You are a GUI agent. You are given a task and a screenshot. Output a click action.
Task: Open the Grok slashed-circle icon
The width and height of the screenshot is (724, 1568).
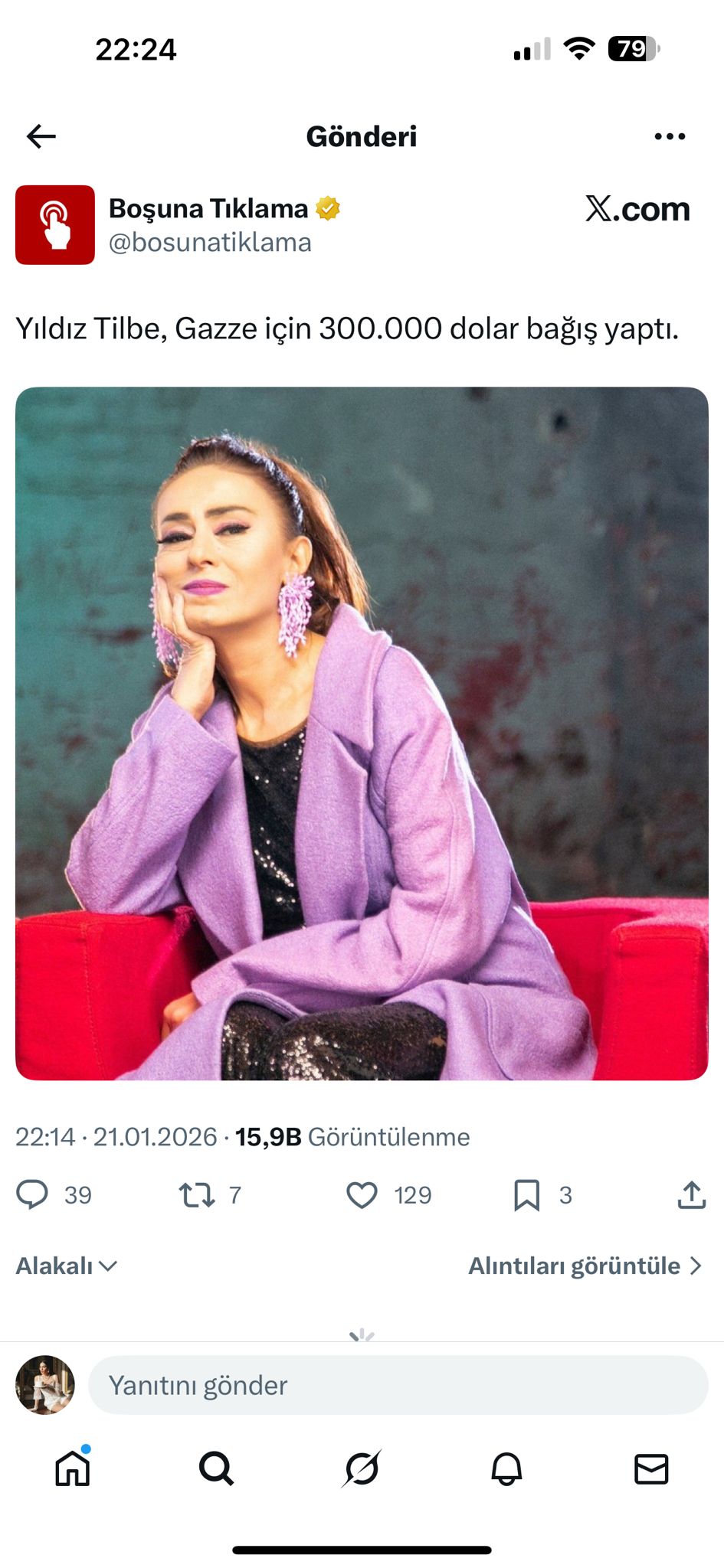point(362,1468)
